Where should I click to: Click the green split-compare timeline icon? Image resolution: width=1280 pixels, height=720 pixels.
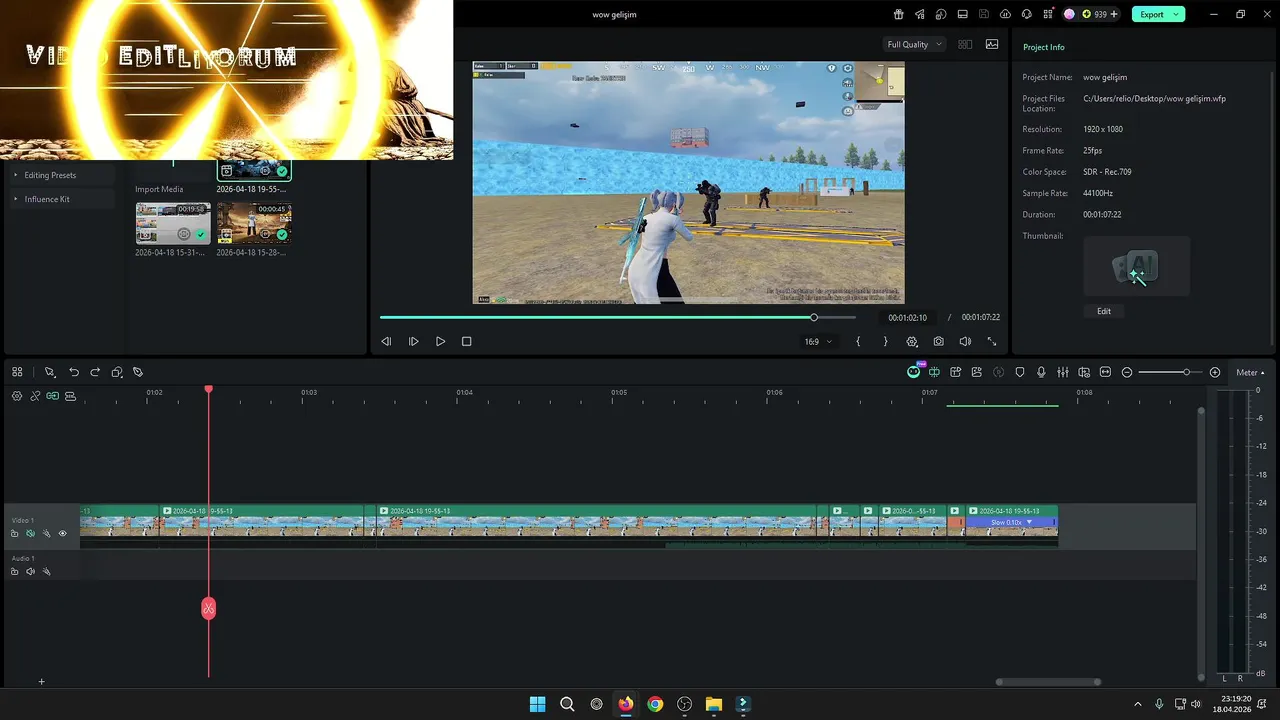coord(934,372)
